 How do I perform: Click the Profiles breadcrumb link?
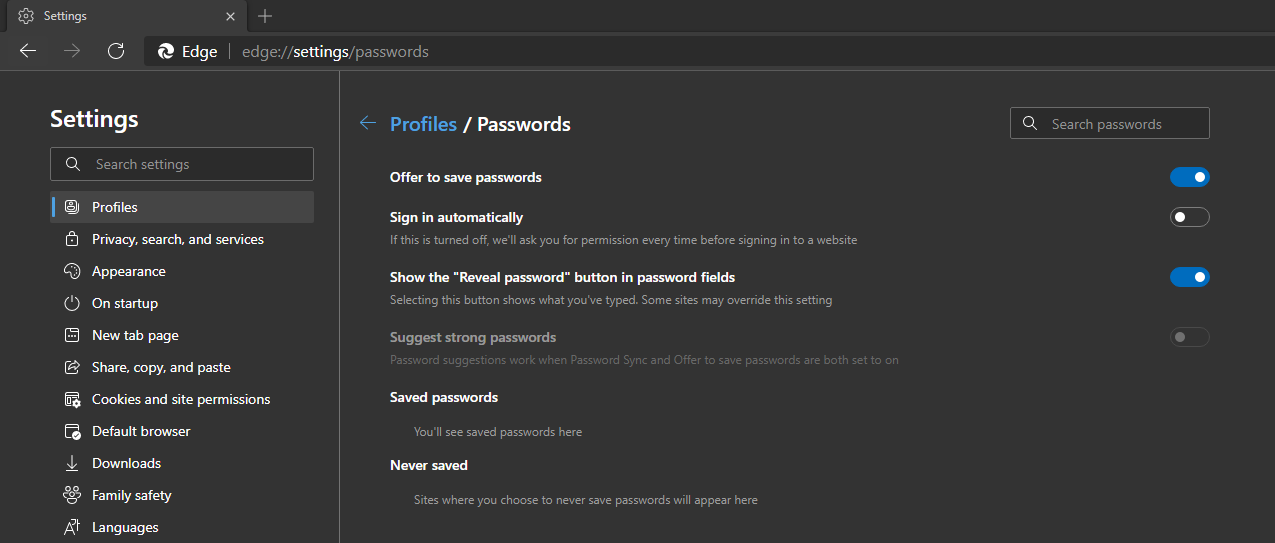(423, 124)
